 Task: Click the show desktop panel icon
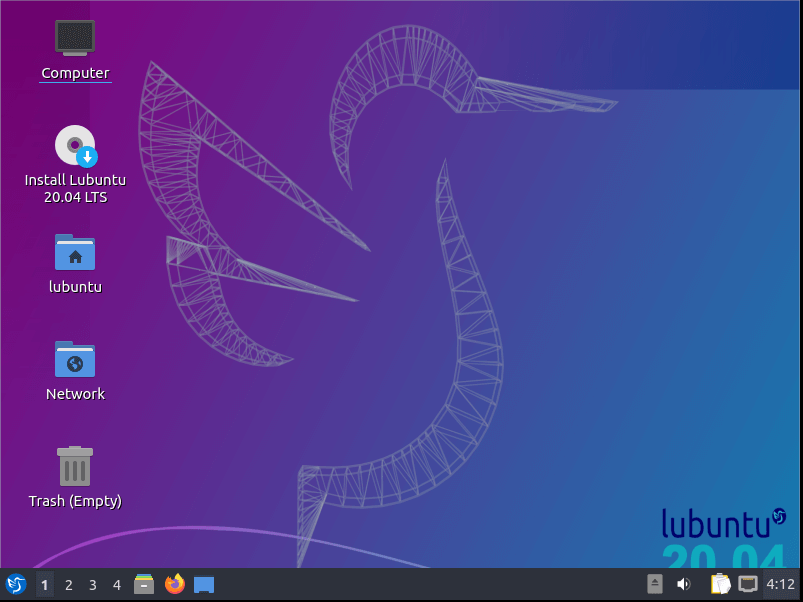tap(204, 584)
